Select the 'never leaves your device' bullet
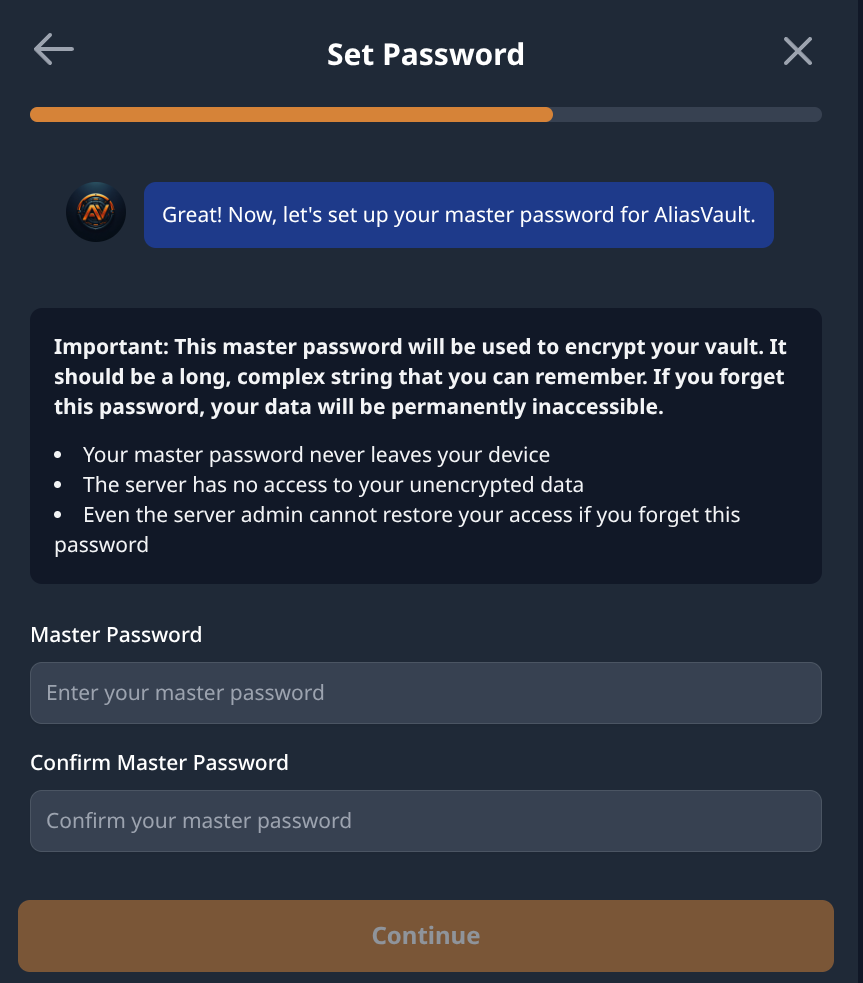863x983 pixels. pos(316,455)
